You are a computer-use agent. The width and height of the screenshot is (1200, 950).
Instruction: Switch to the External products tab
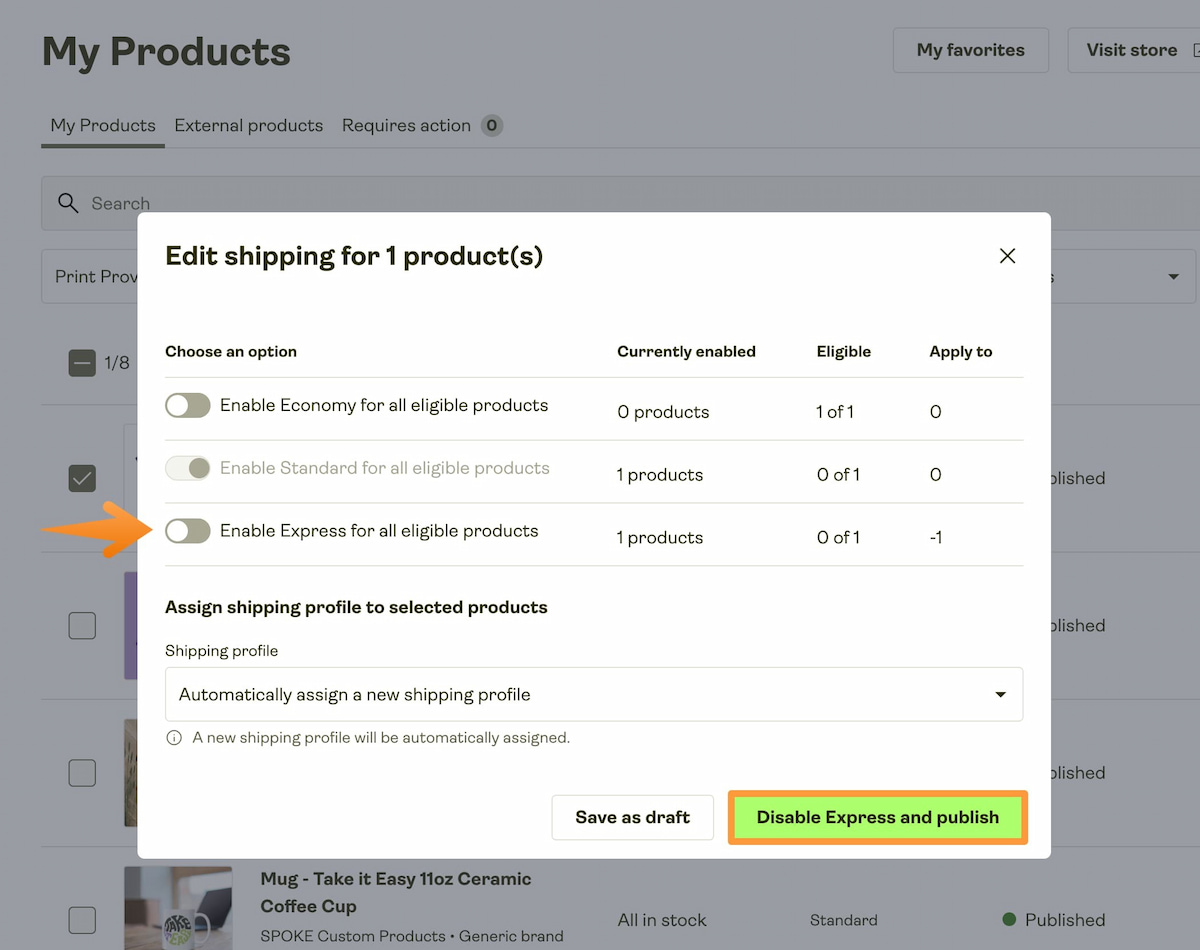[248, 125]
